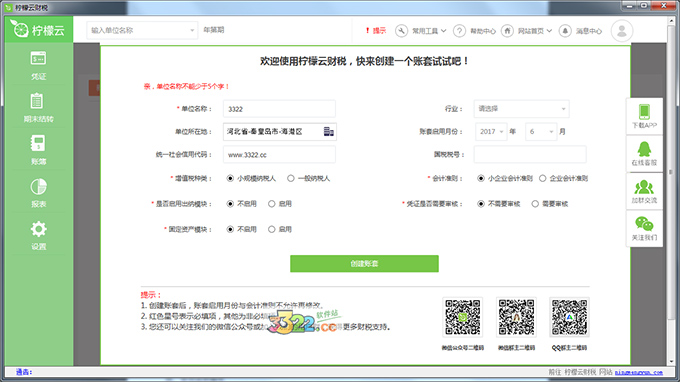This screenshot has width=680, height=382.
Task: Click the 年账期 label in header
Action: pos(214,30)
